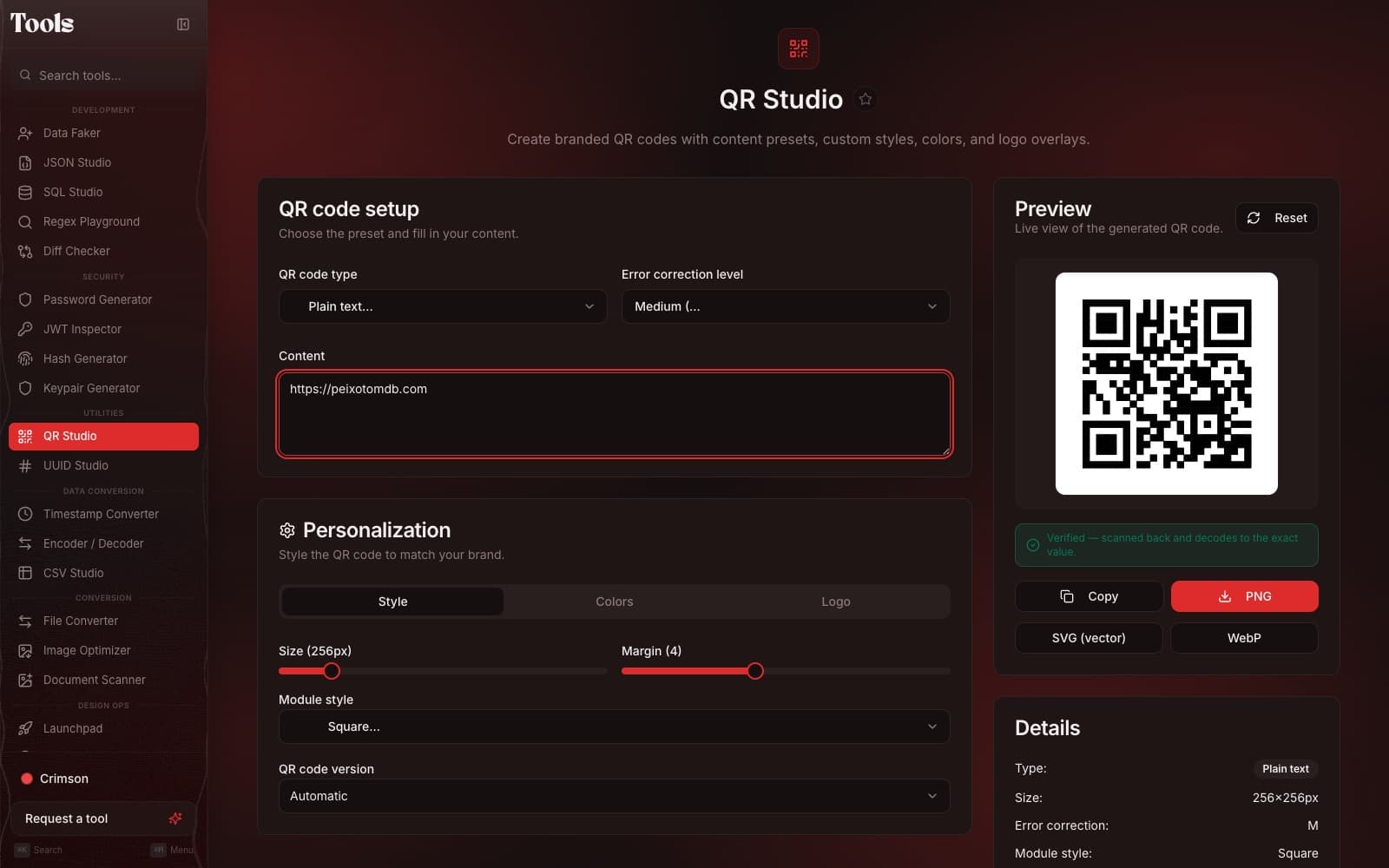Open the QR code type dropdown

pos(443,306)
